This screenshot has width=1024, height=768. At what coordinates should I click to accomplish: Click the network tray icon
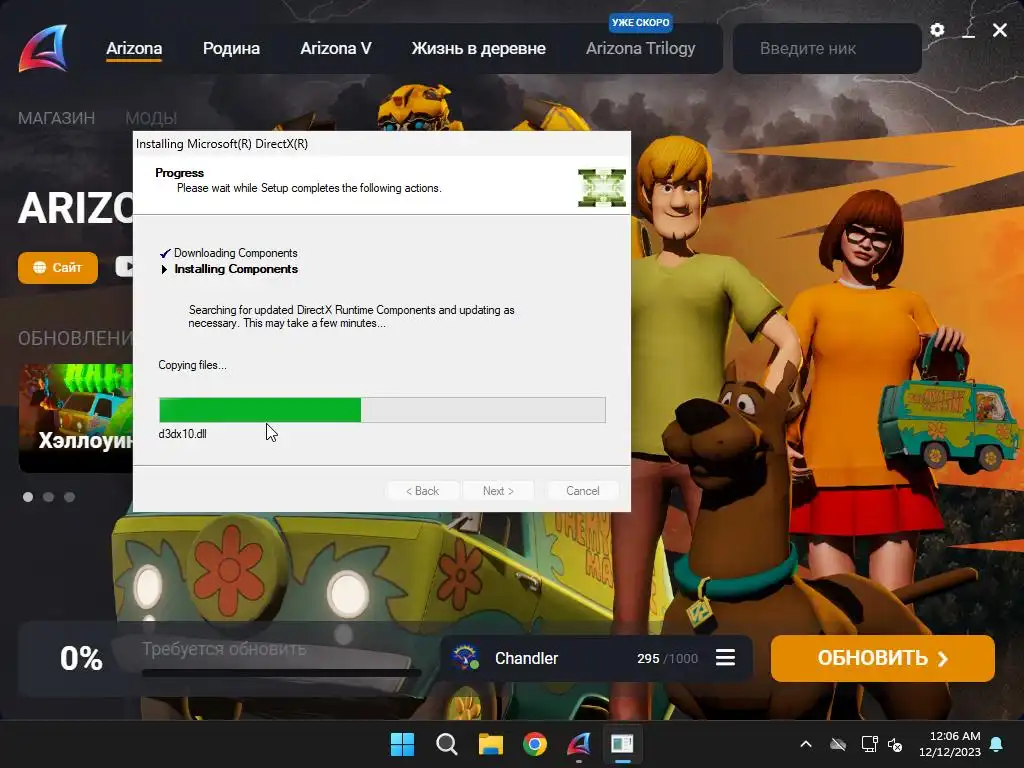[x=869, y=744]
